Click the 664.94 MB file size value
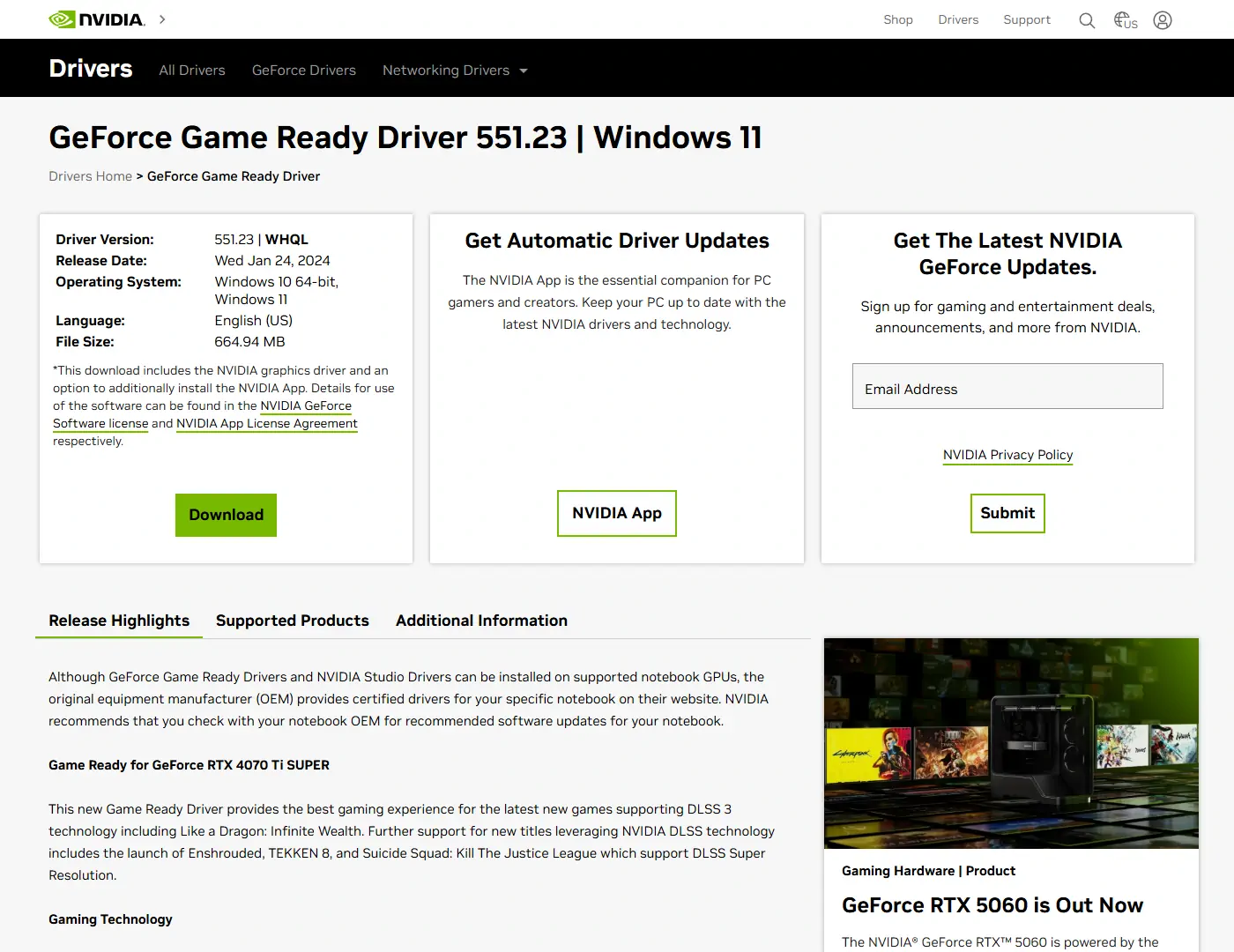Screen dimensions: 1234x952 coord(249,342)
